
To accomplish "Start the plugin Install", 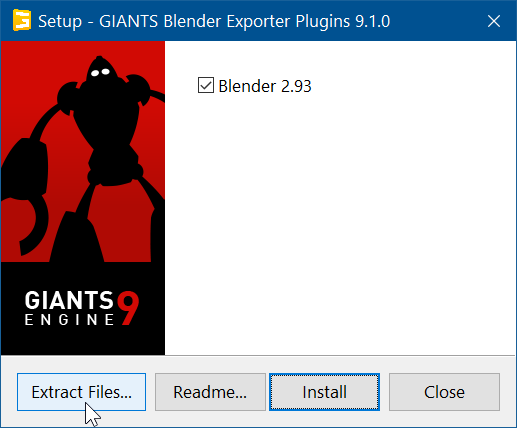I will pos(324,392).
